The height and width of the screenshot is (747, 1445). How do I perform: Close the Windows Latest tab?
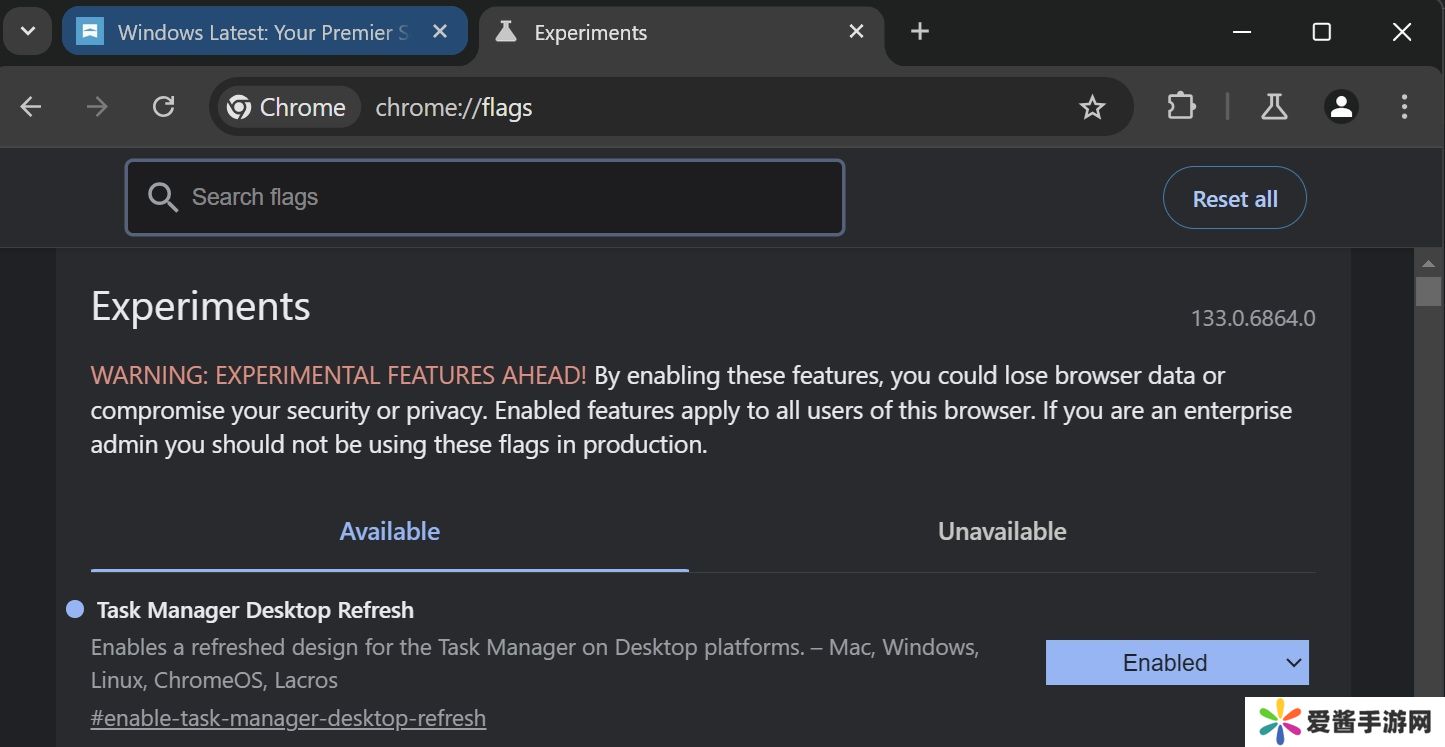[x=440, y=32]
